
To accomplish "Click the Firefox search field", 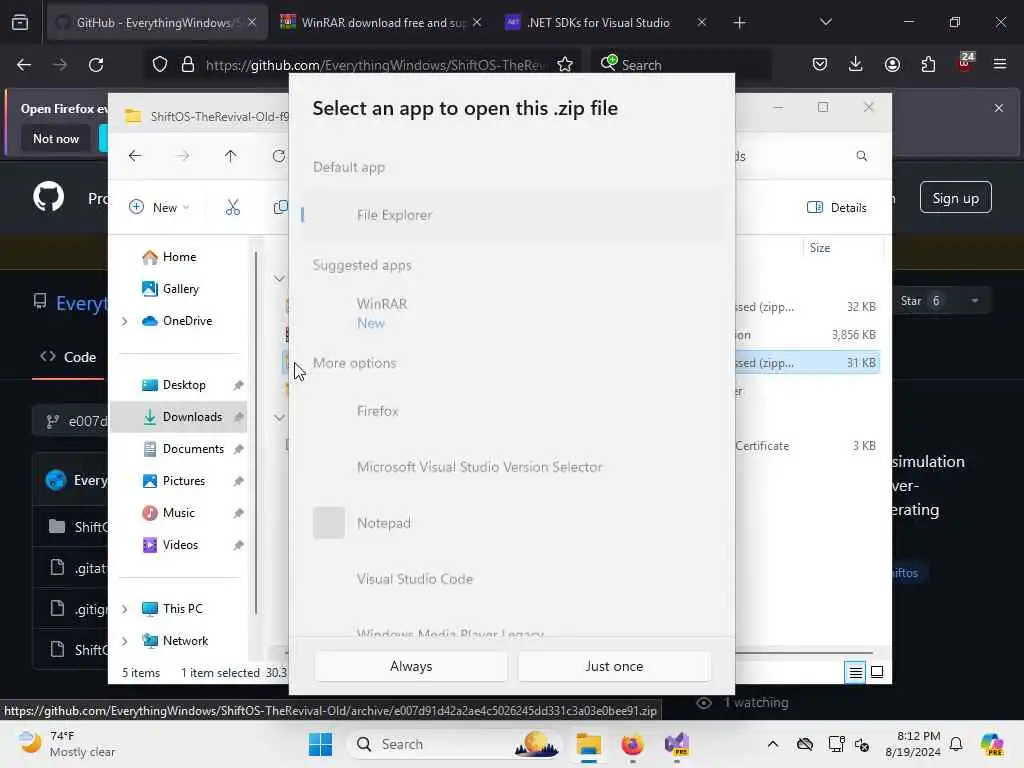I will coord(681,65).
